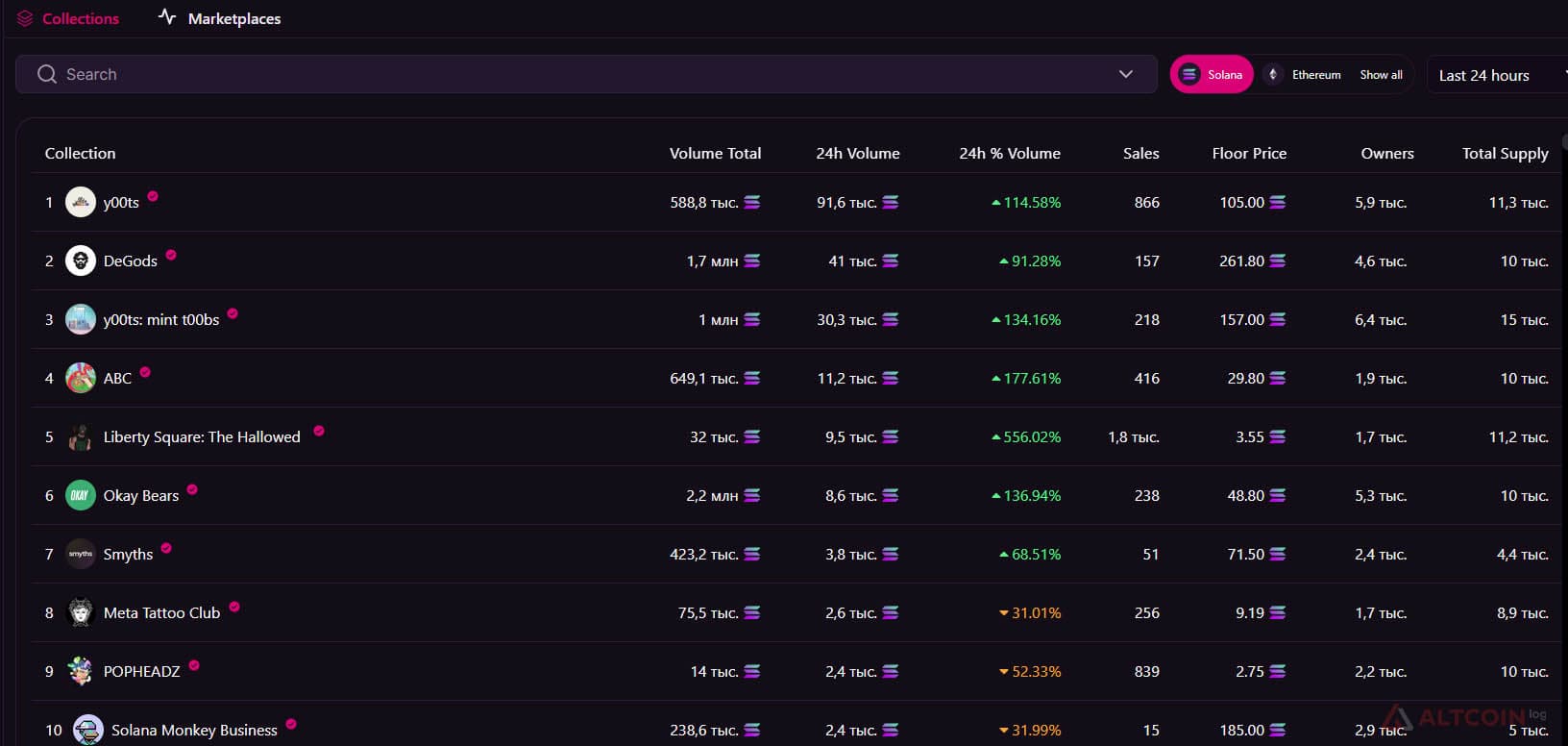
Task: Click the magnifier icon in search bar
Action: point(46,74)
